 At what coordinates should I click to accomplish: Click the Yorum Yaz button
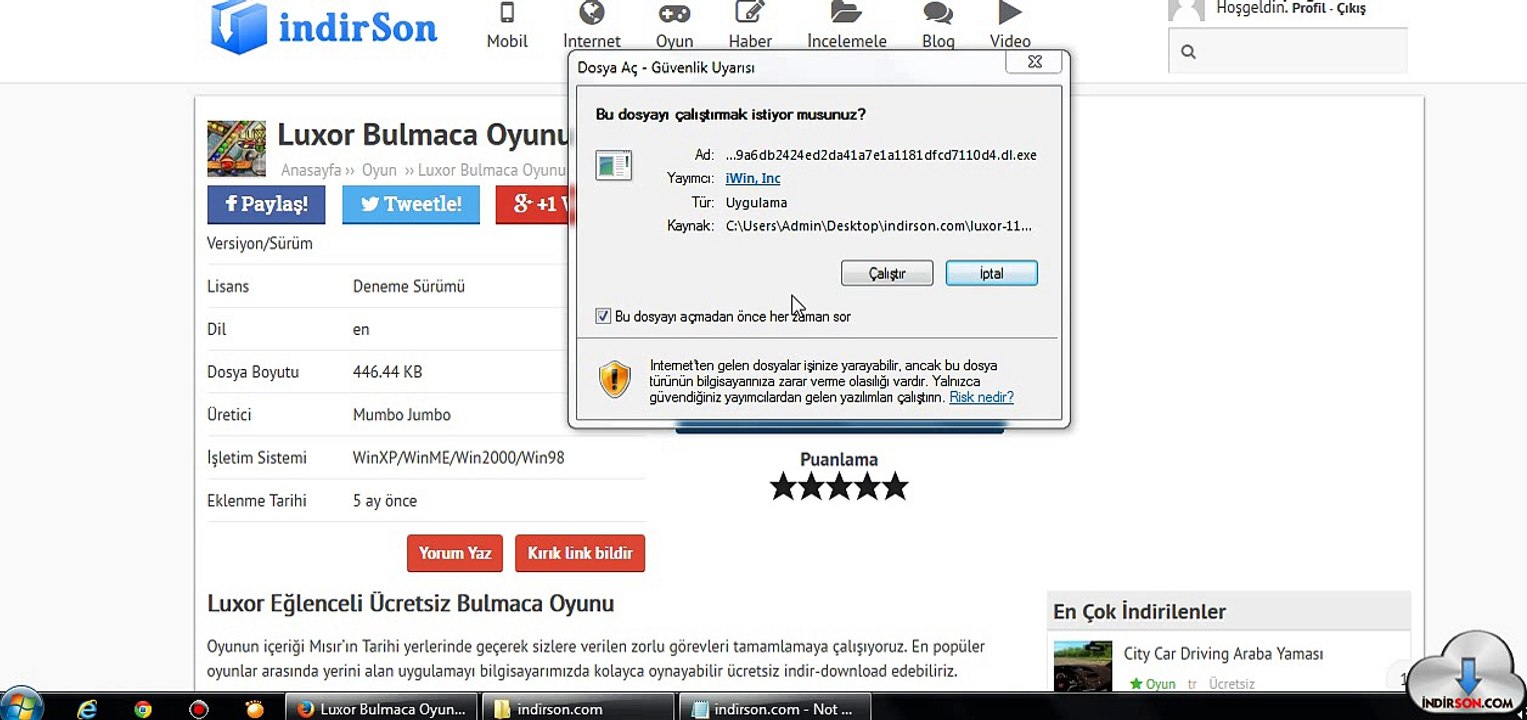click(x=455, y=553)
